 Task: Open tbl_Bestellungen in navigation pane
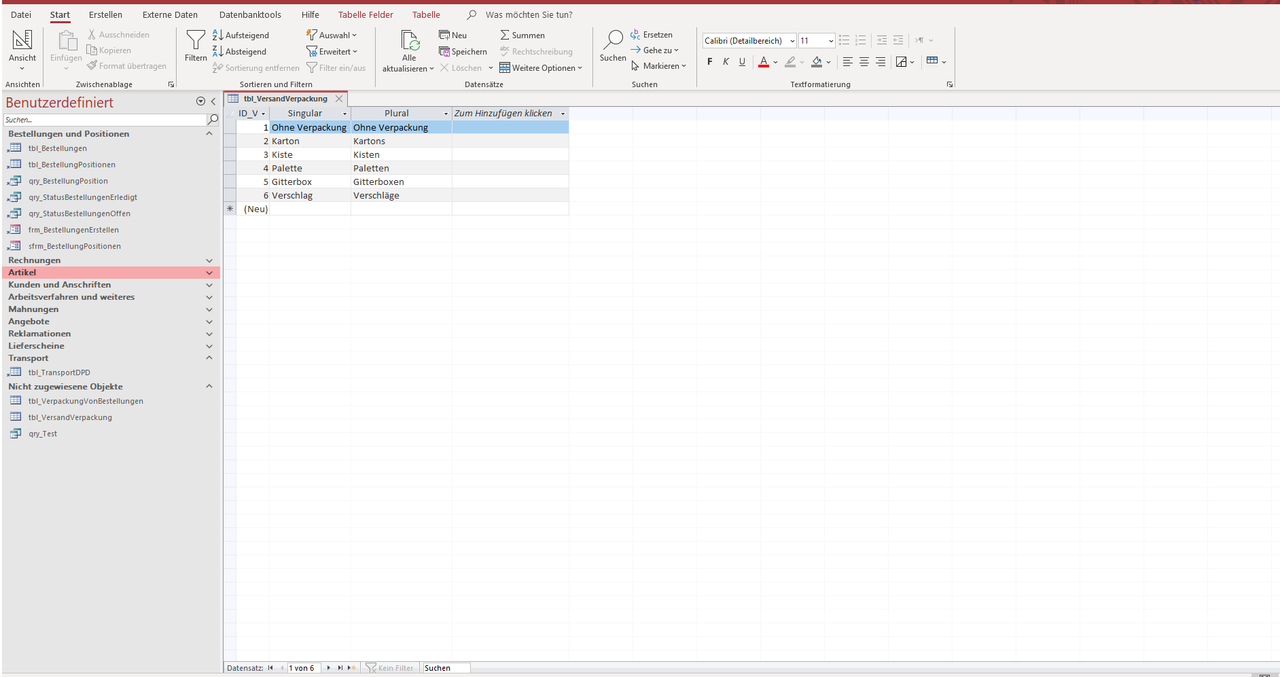coord(57,148)
